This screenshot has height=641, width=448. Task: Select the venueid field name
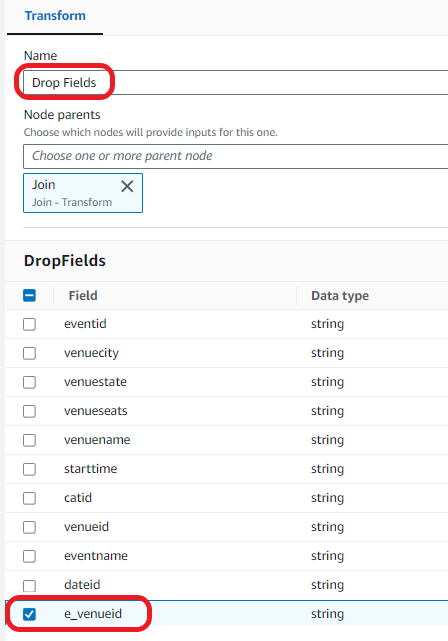coord(86,527)
